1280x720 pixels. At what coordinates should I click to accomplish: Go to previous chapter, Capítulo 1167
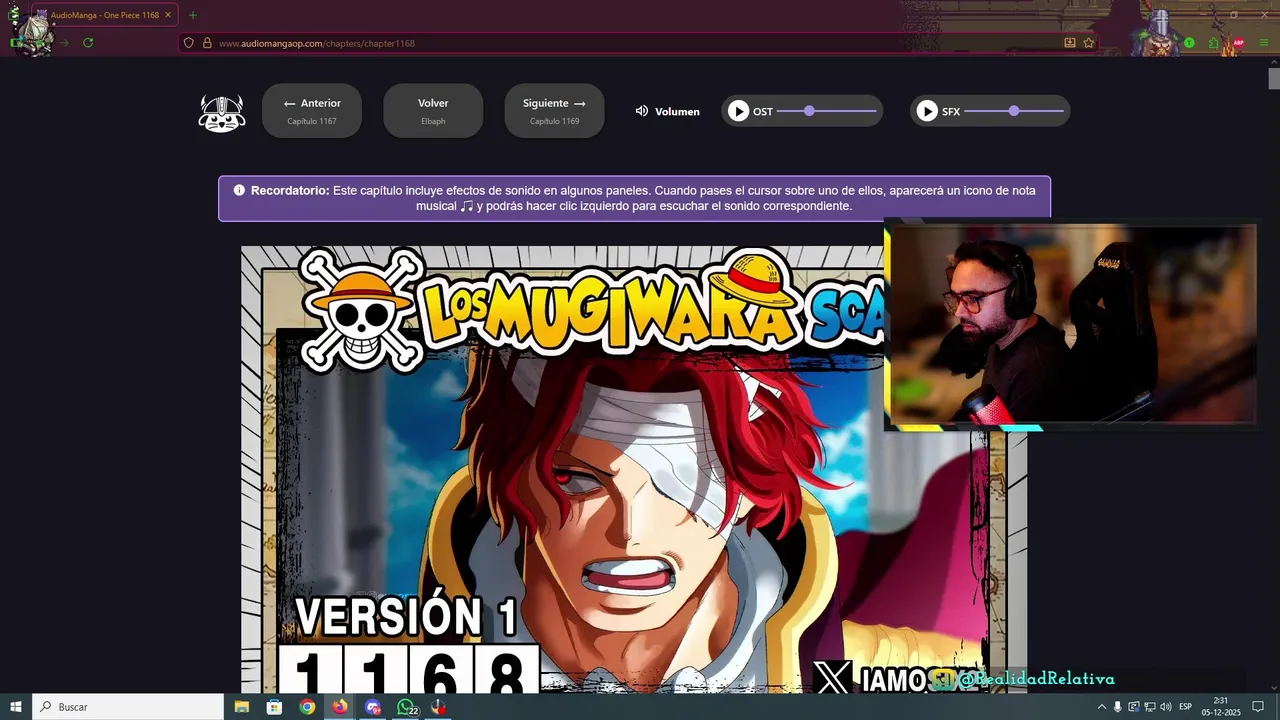312,111
